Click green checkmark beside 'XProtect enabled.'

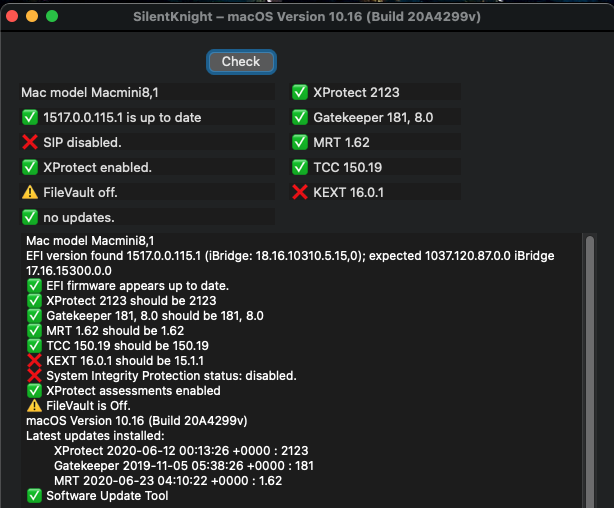click(x=30, y=167)
